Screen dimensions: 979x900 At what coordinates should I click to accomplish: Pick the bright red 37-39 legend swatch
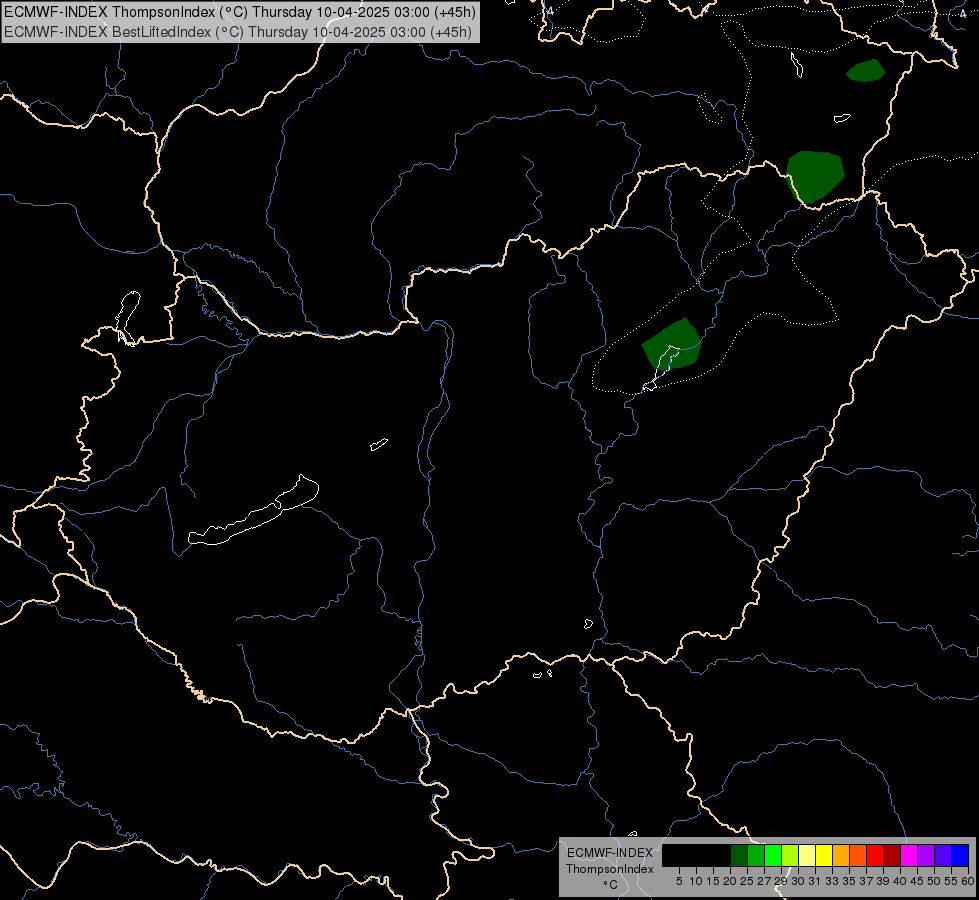point(875,856)
